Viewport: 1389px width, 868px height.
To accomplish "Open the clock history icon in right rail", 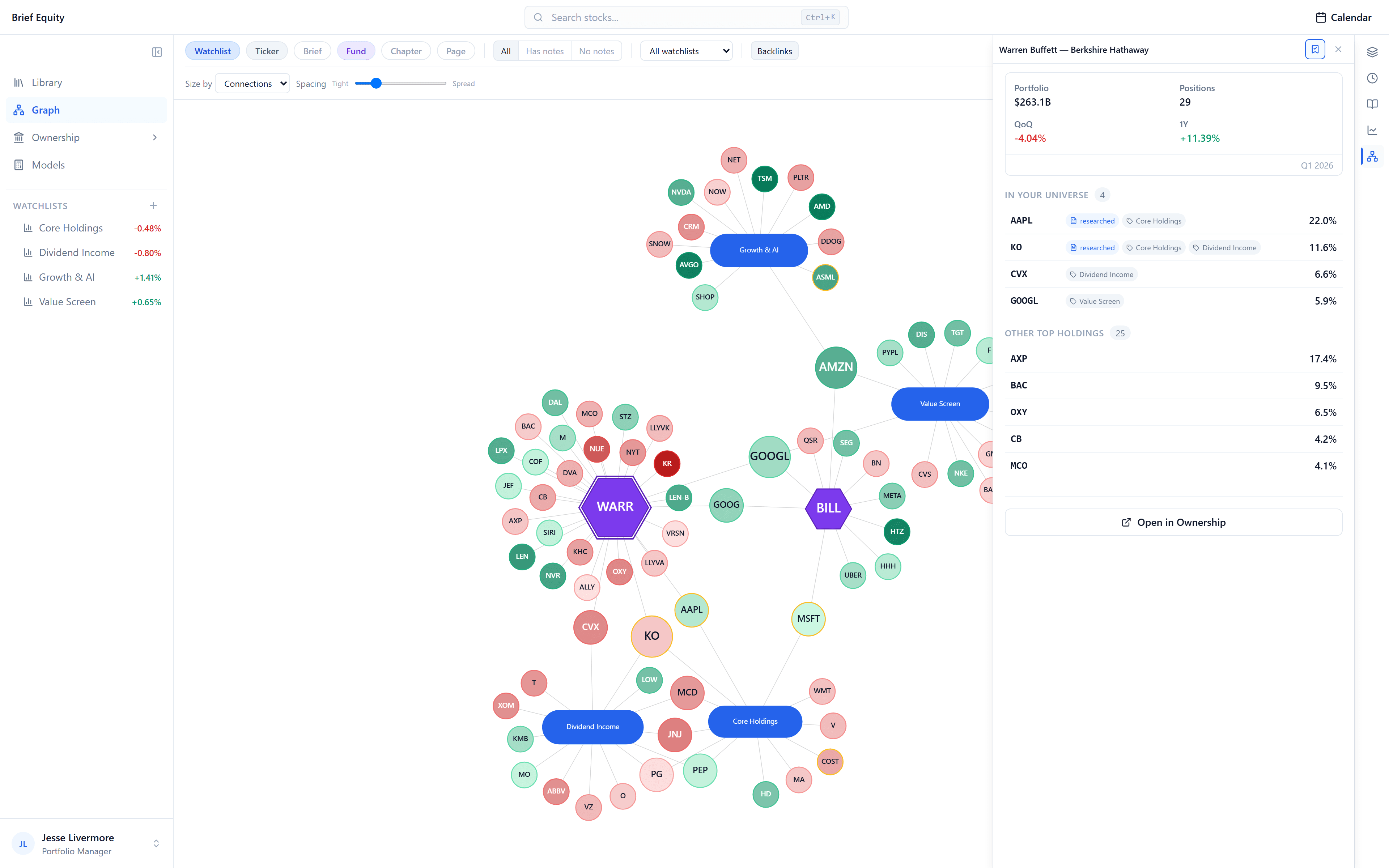I will pyautogui.click(x=1372, y=78).
